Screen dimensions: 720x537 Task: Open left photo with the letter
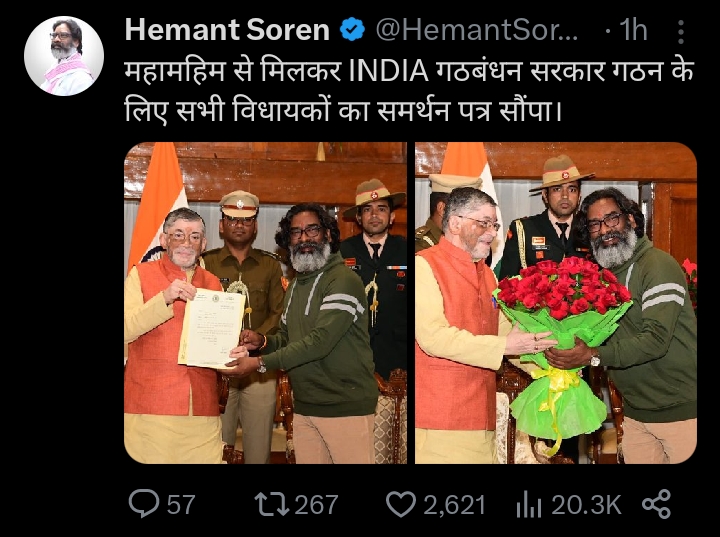[265, 303]
